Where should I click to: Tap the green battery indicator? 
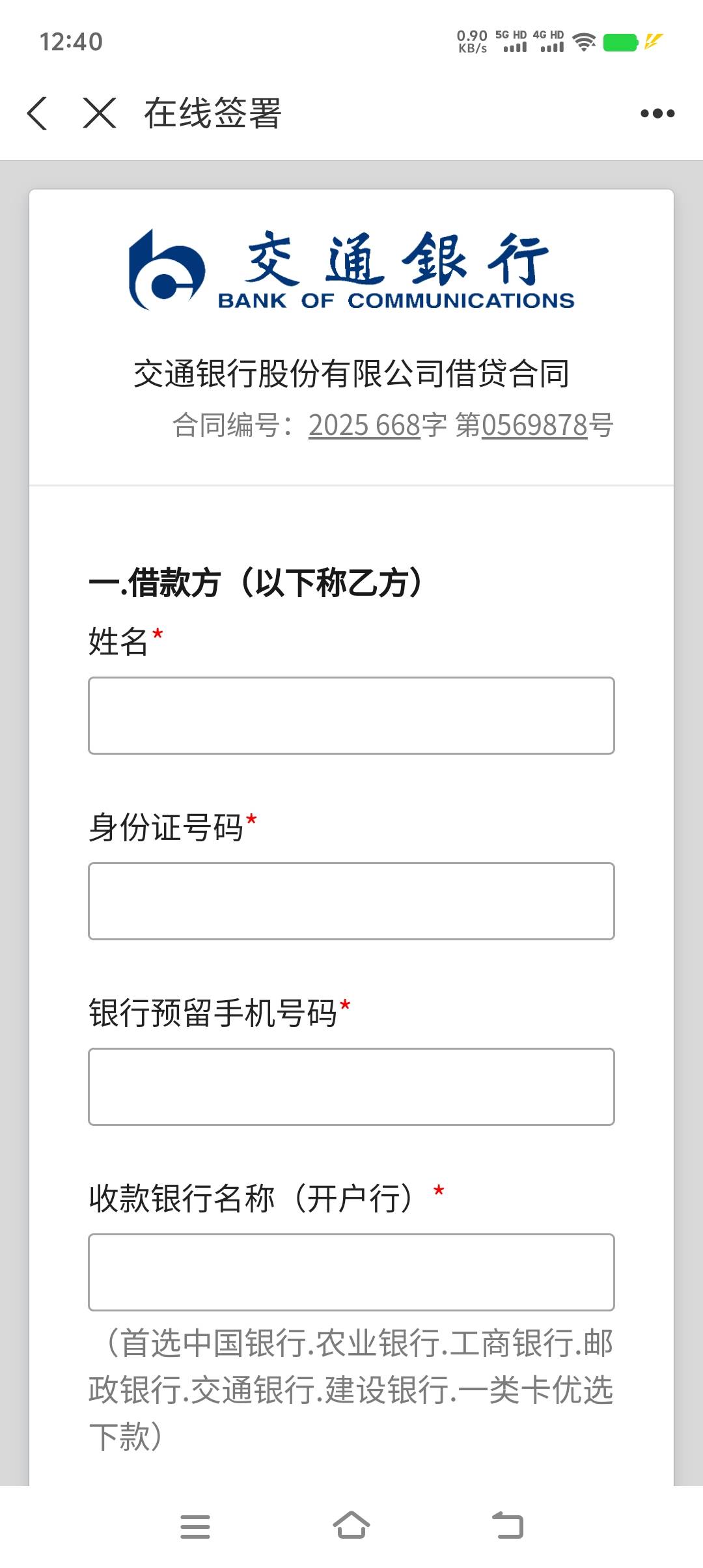[x=620, y=42]
